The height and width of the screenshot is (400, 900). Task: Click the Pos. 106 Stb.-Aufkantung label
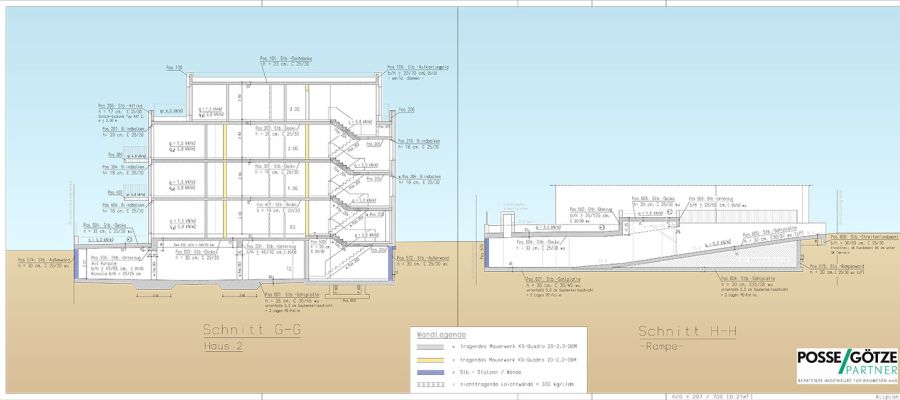(x=418, y=68)
